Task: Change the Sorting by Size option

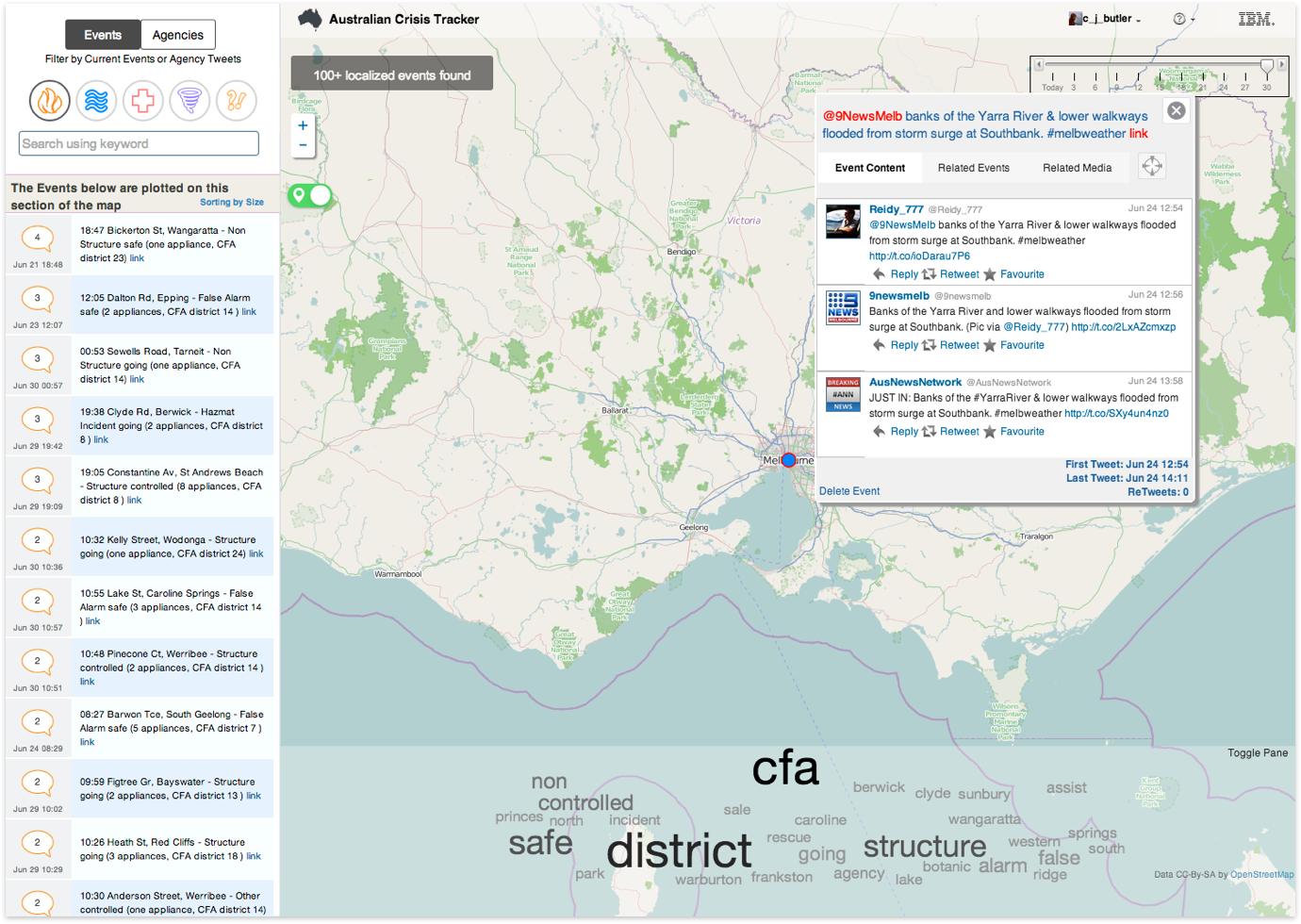Action: point(232,202)
